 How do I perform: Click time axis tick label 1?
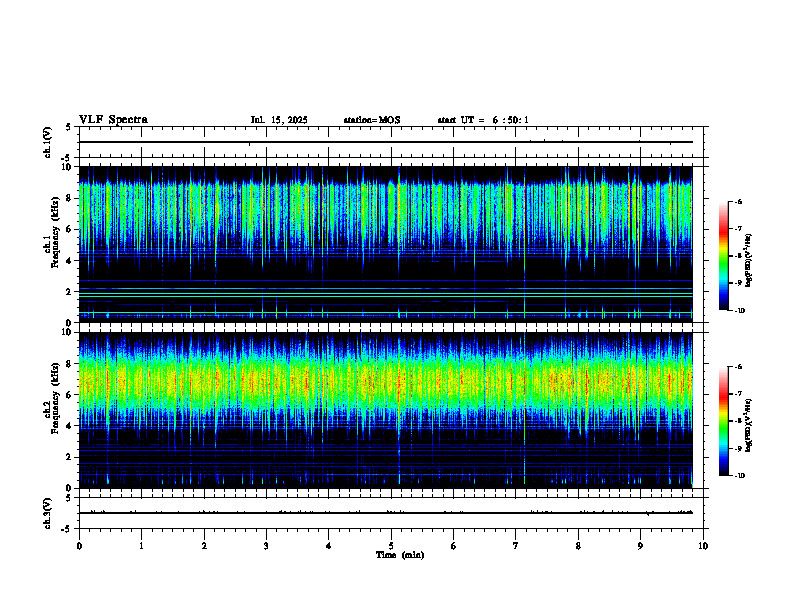(x=141, y=546)
